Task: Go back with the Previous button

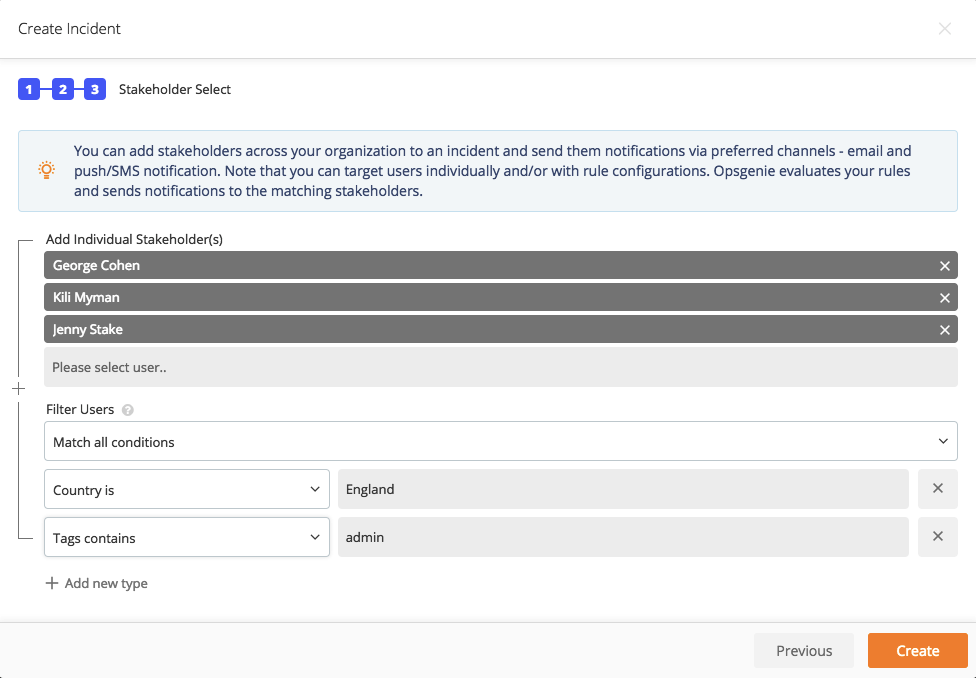Action: point(804,651)
